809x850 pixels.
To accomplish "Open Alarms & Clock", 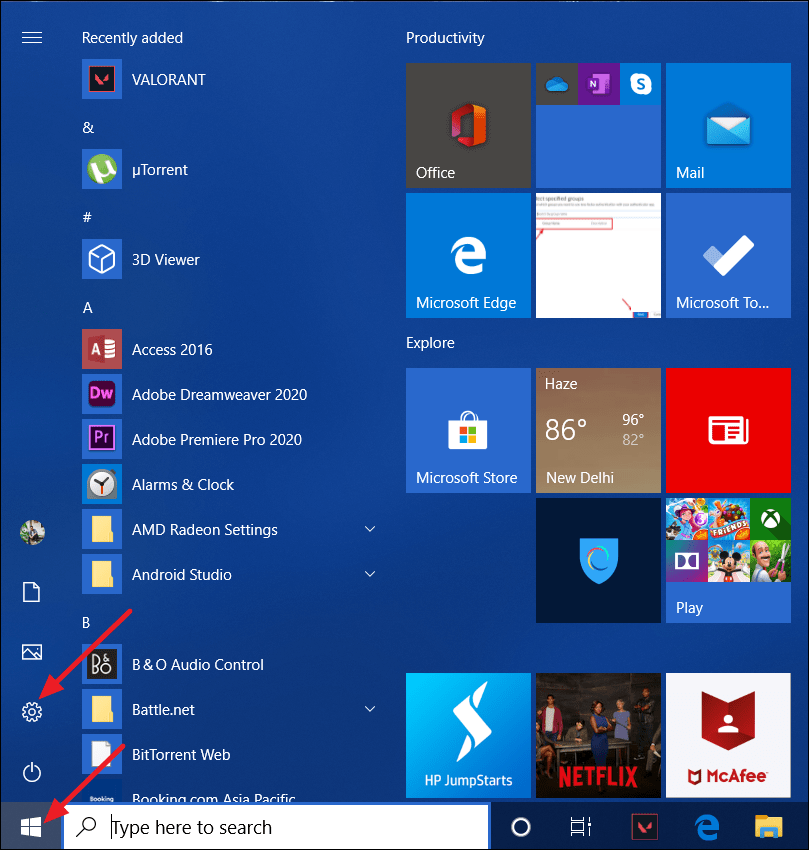I will coord(183,485).
